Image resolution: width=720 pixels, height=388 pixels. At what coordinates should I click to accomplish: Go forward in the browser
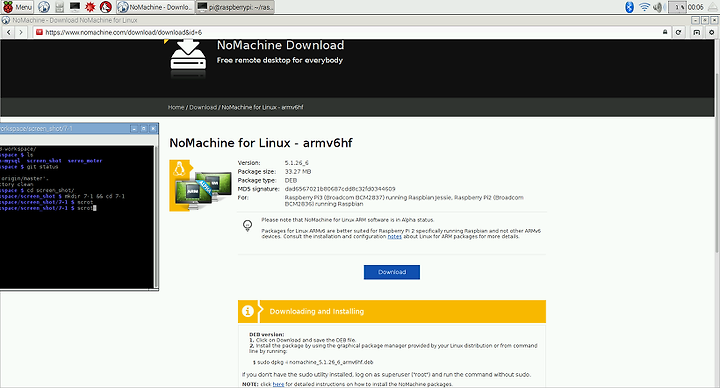pyautogui.click(x=21, y=32)
